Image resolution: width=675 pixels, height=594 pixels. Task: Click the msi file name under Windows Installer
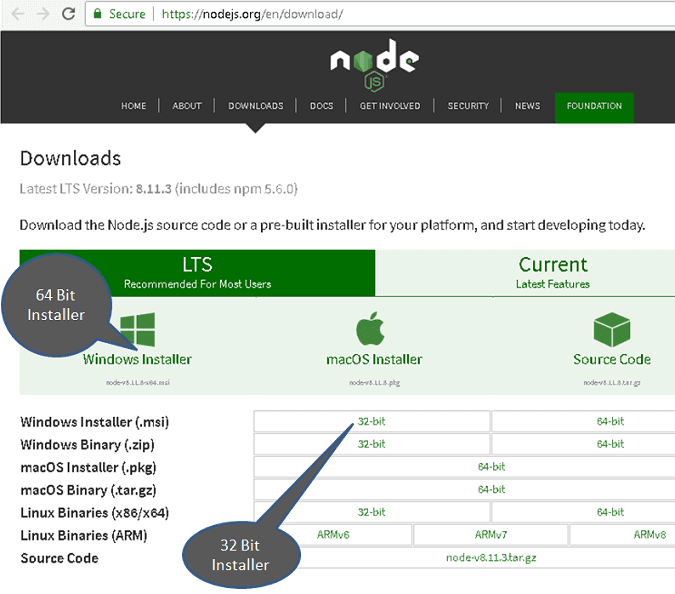point(138,382)
